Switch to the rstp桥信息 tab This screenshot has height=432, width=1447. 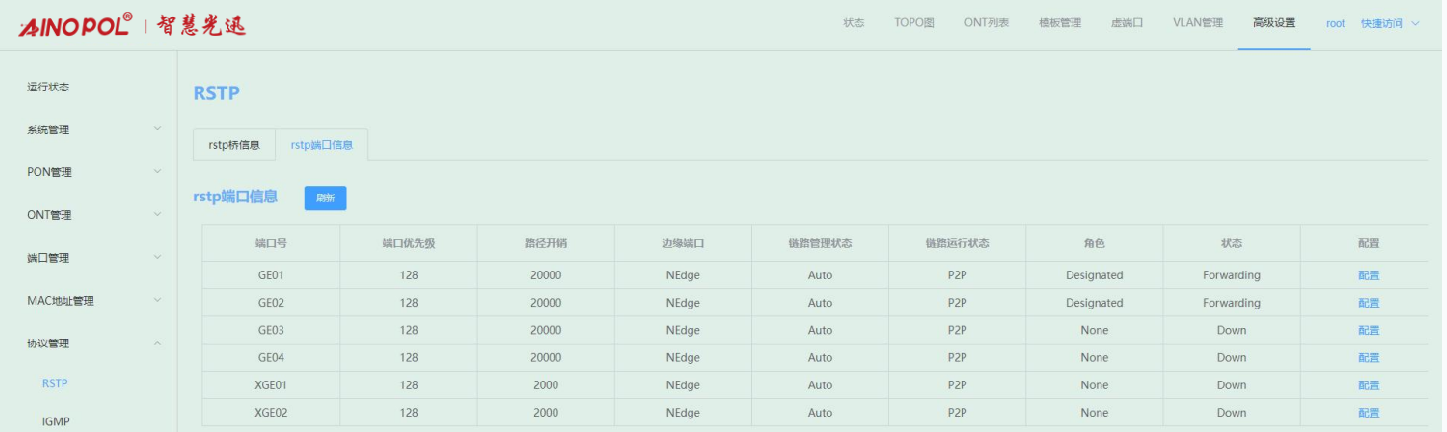click(234, 145)
